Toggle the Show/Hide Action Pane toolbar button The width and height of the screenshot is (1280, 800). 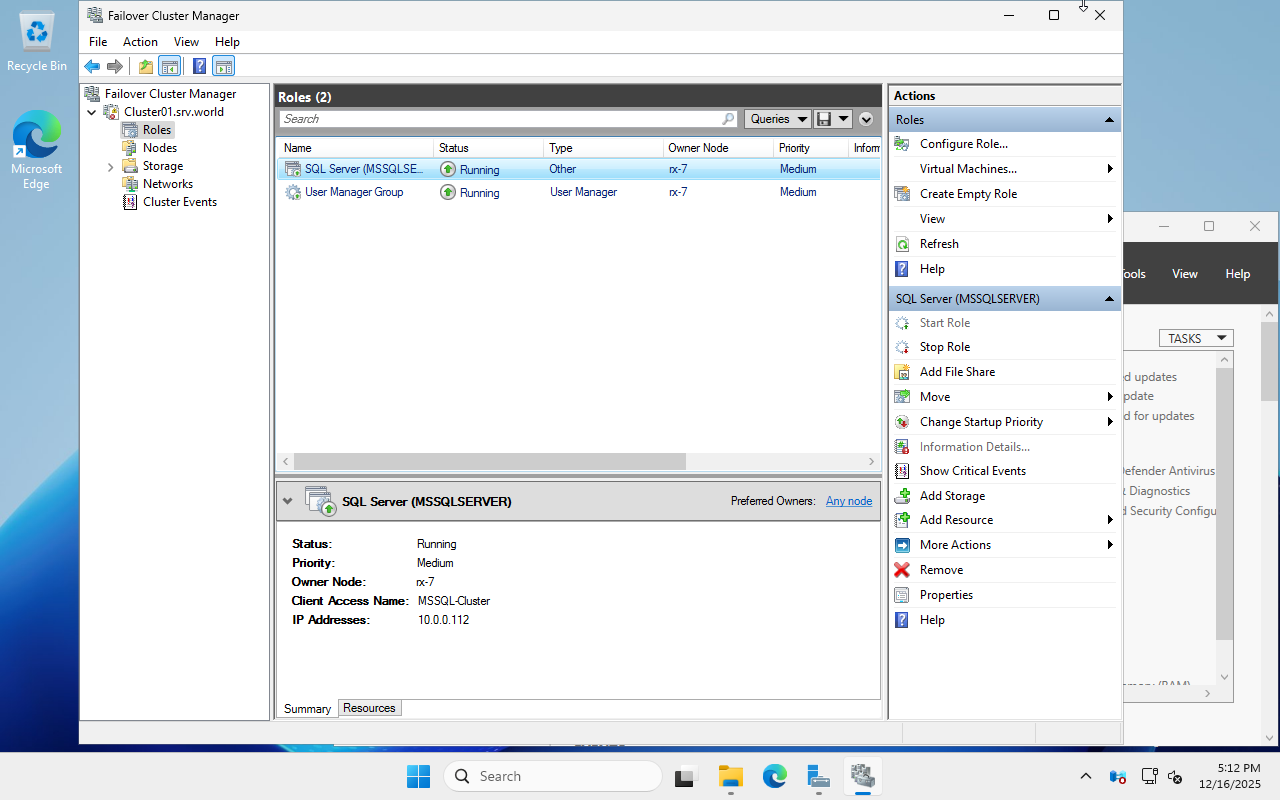coord(223,67)
